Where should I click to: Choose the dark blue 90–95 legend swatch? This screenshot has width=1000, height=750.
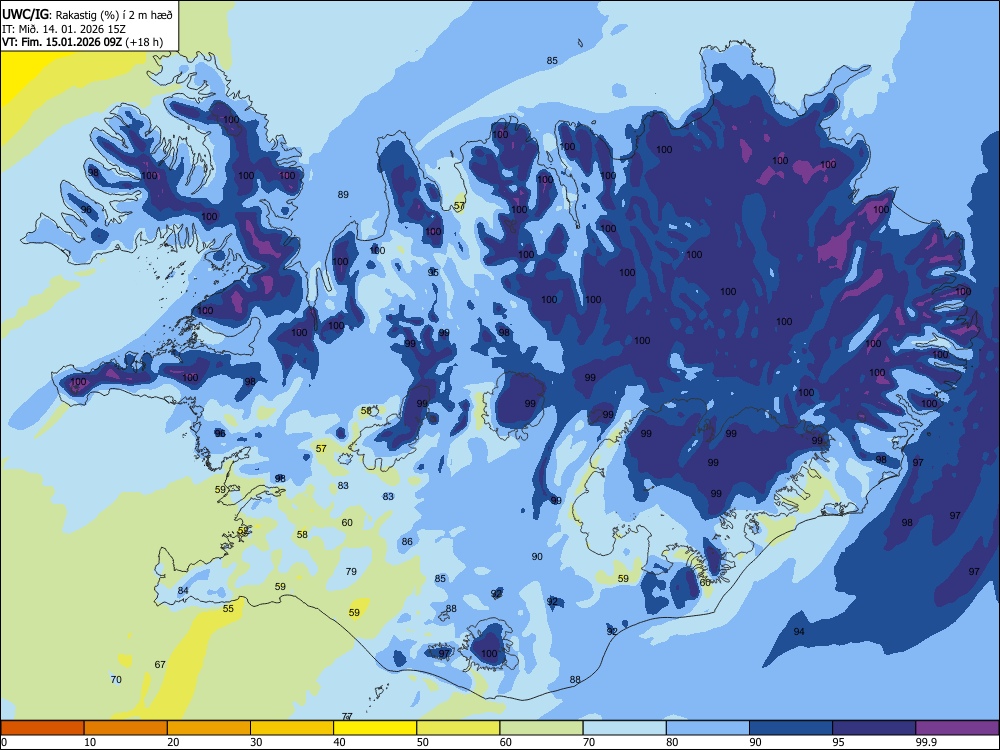click(791, 728)
